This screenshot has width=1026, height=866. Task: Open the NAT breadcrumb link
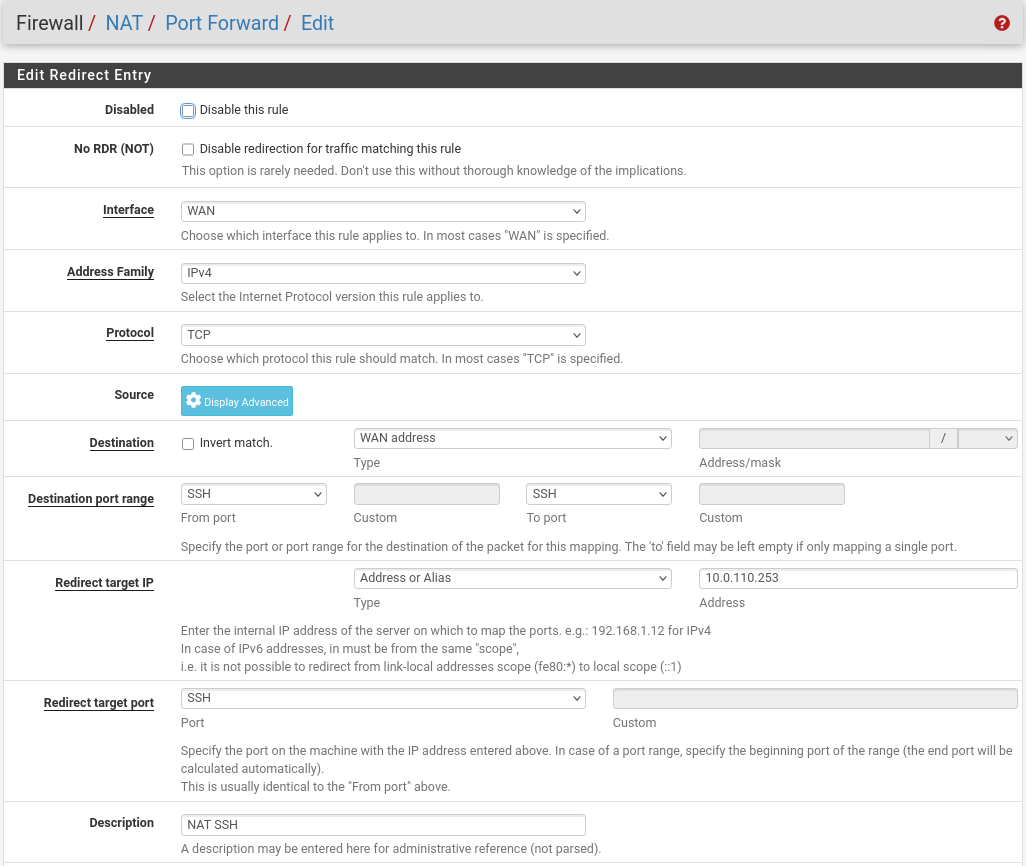click(x=123, y=22)
